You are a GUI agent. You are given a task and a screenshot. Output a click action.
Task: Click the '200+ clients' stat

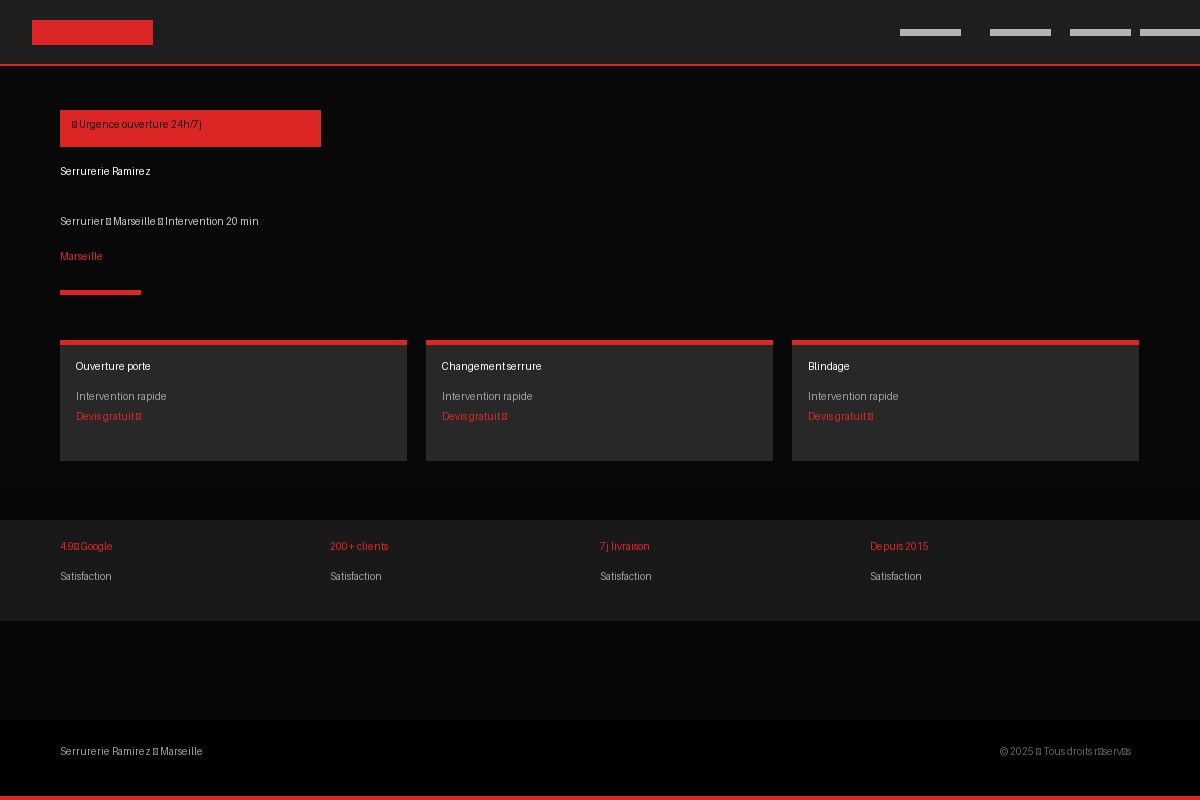tap(359, 547)
